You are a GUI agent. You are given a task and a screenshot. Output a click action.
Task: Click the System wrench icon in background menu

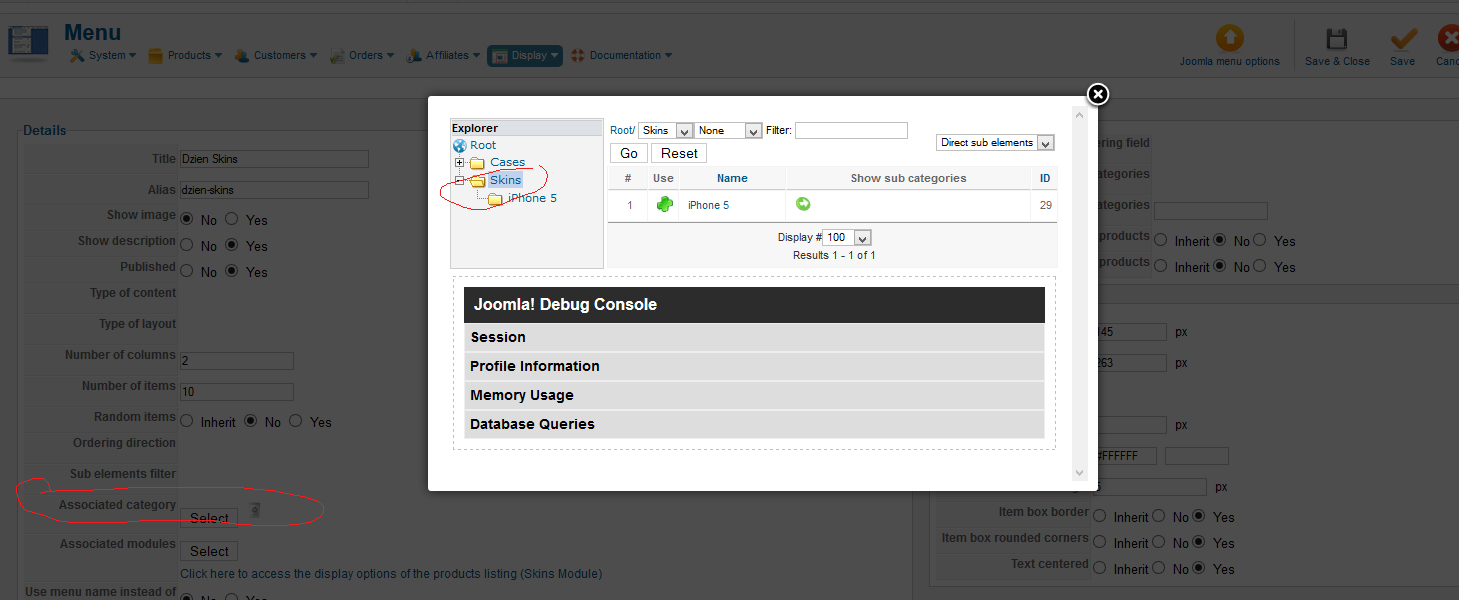(x=77, y=56)
